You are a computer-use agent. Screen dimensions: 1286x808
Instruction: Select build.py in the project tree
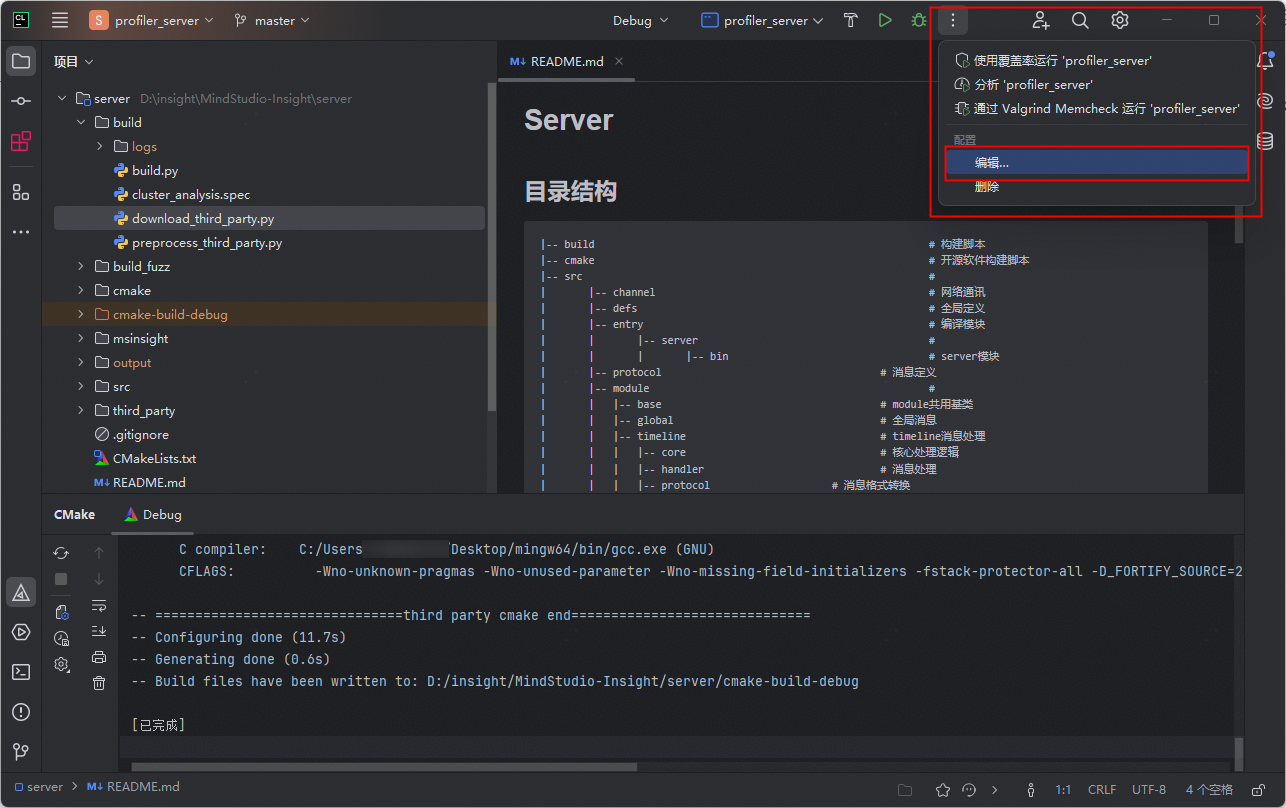[155, 171]
